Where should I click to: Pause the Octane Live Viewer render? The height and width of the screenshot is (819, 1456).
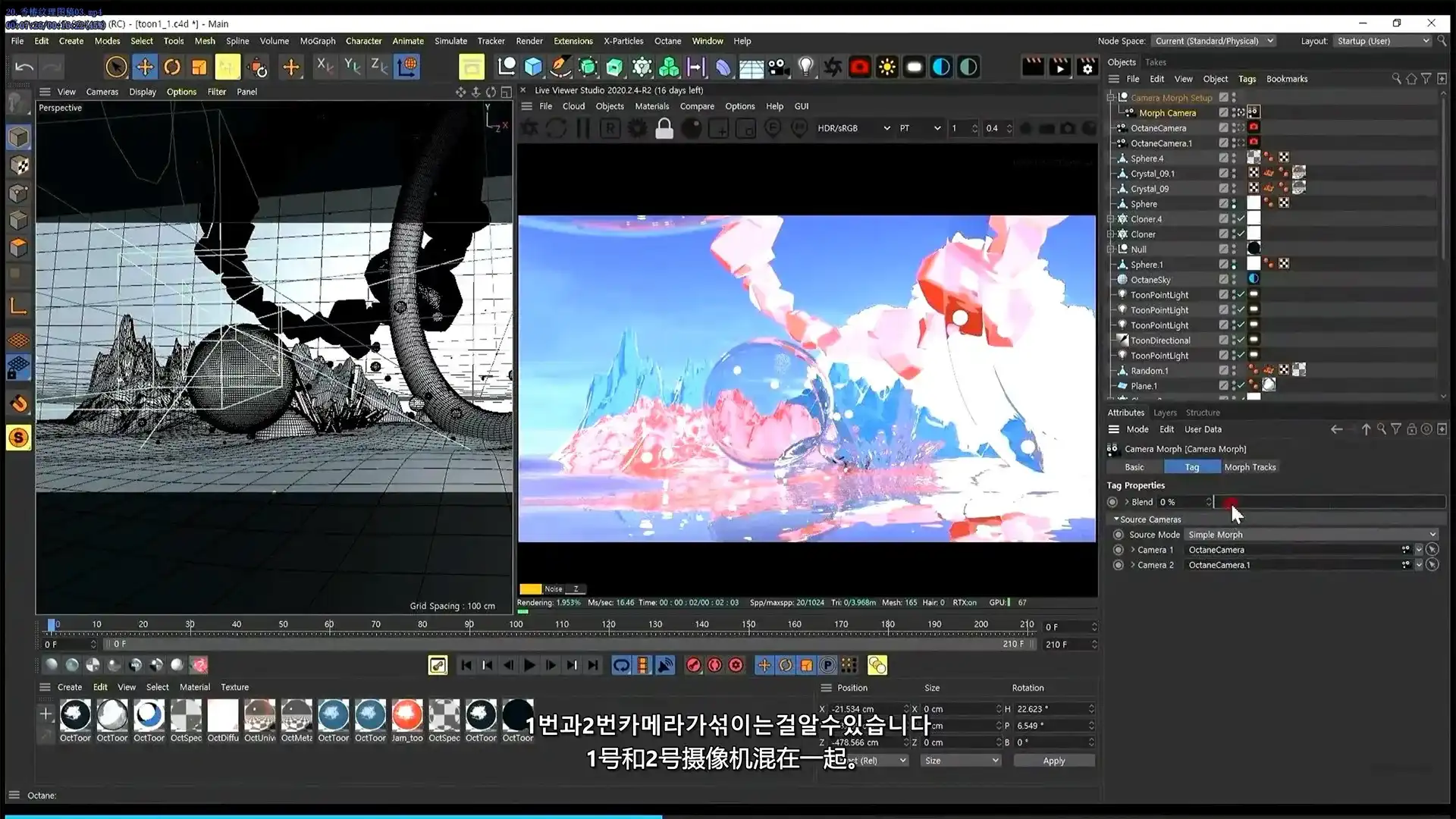coord(583,128)
